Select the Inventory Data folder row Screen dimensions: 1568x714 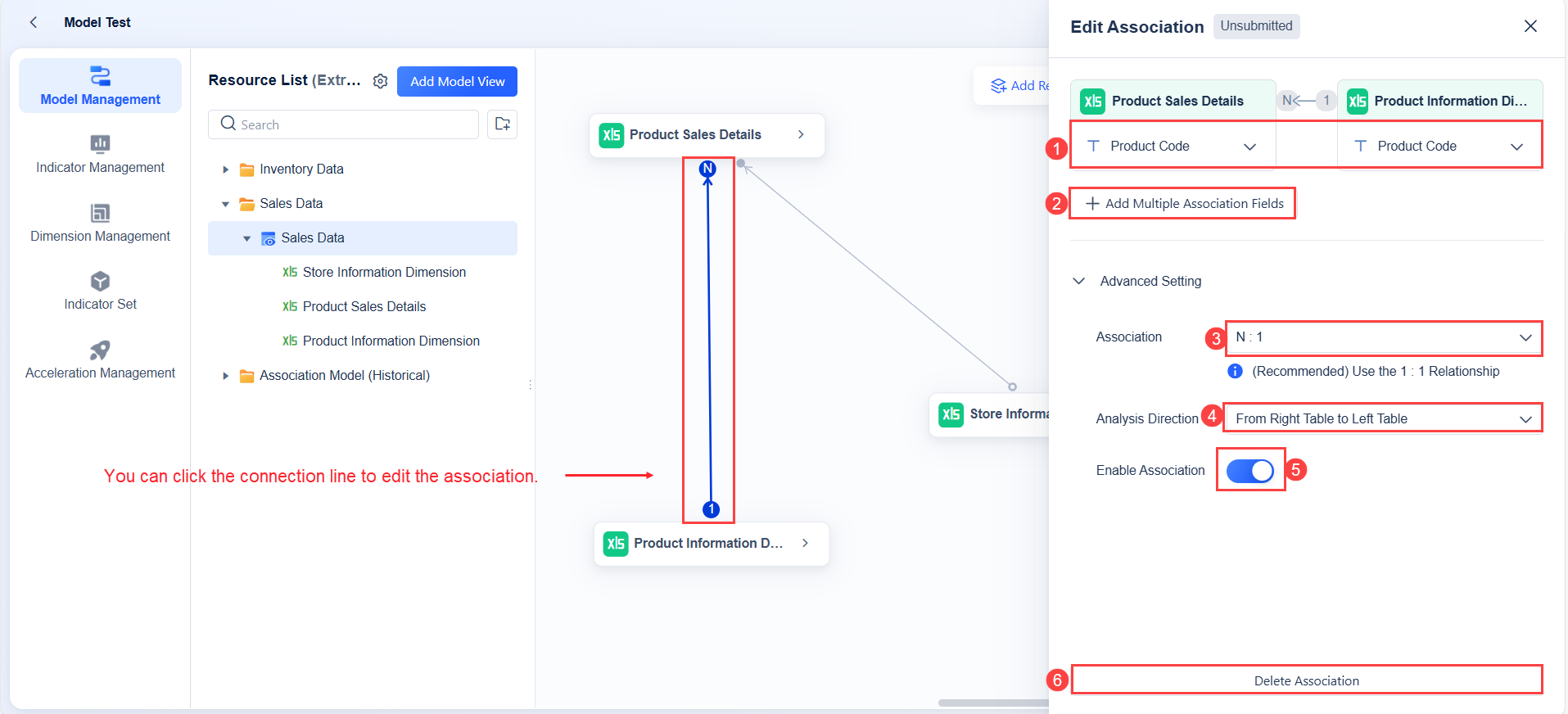pyautogui.click(x=363, y=169)
